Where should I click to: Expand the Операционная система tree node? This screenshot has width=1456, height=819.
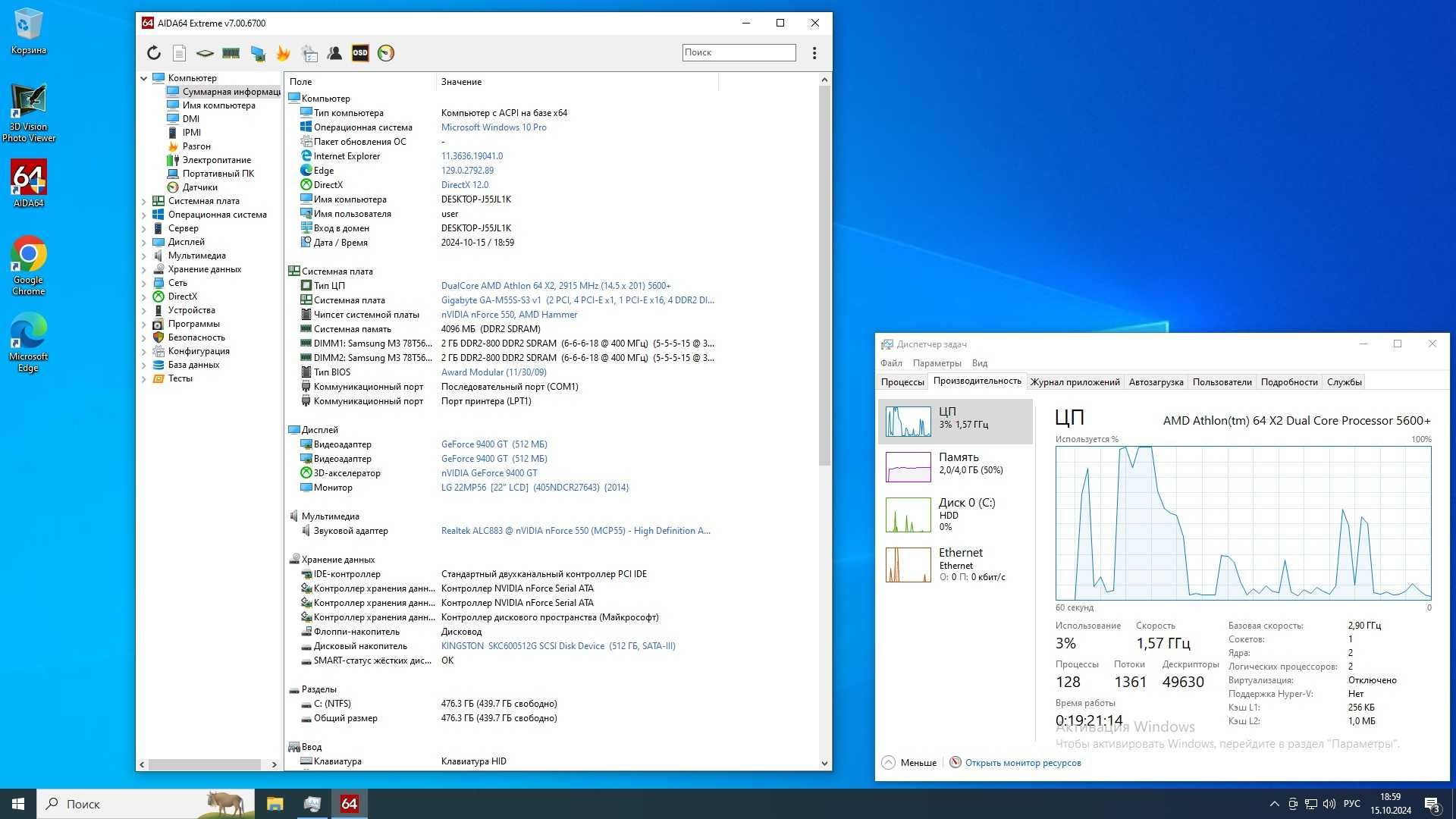144,215
